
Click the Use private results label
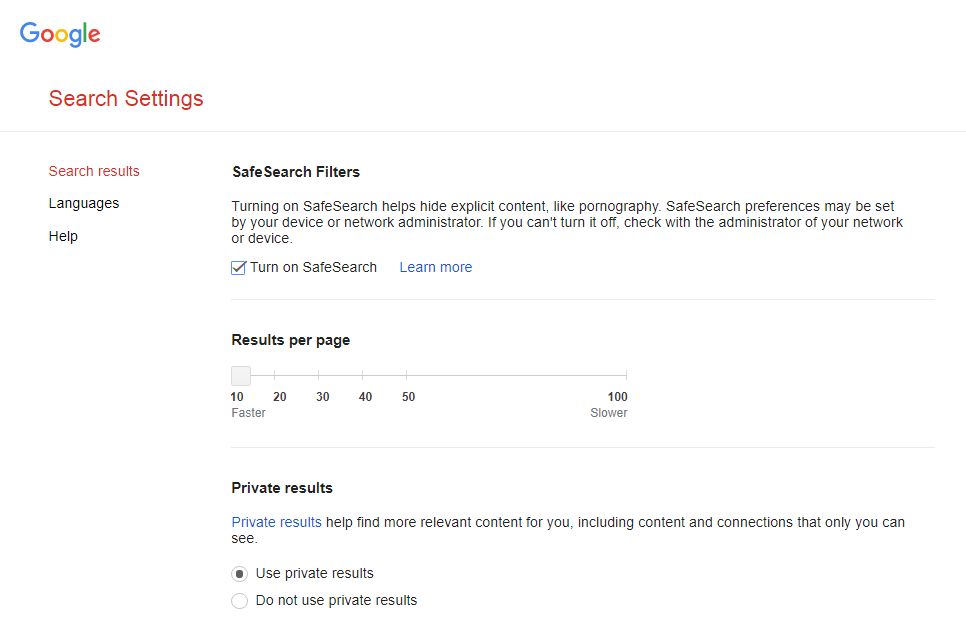coord(314,573)
